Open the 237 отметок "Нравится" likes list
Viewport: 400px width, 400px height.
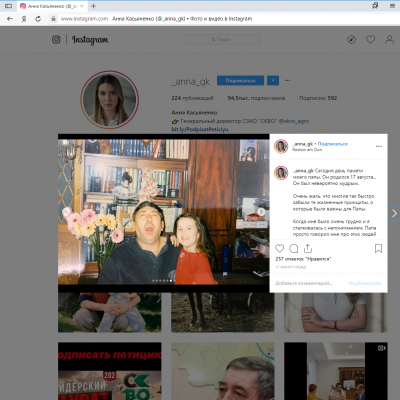303,259
